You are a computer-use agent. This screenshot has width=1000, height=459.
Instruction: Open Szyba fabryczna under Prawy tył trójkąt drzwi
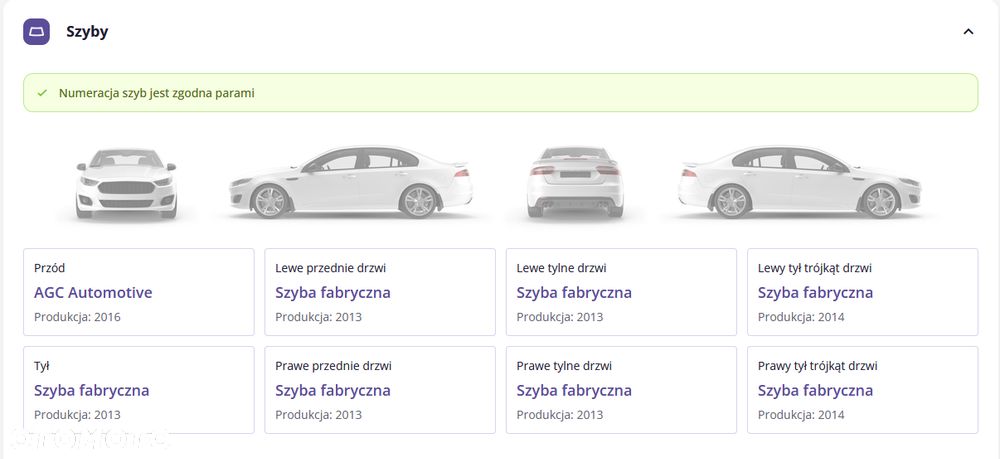coord(815,390)
